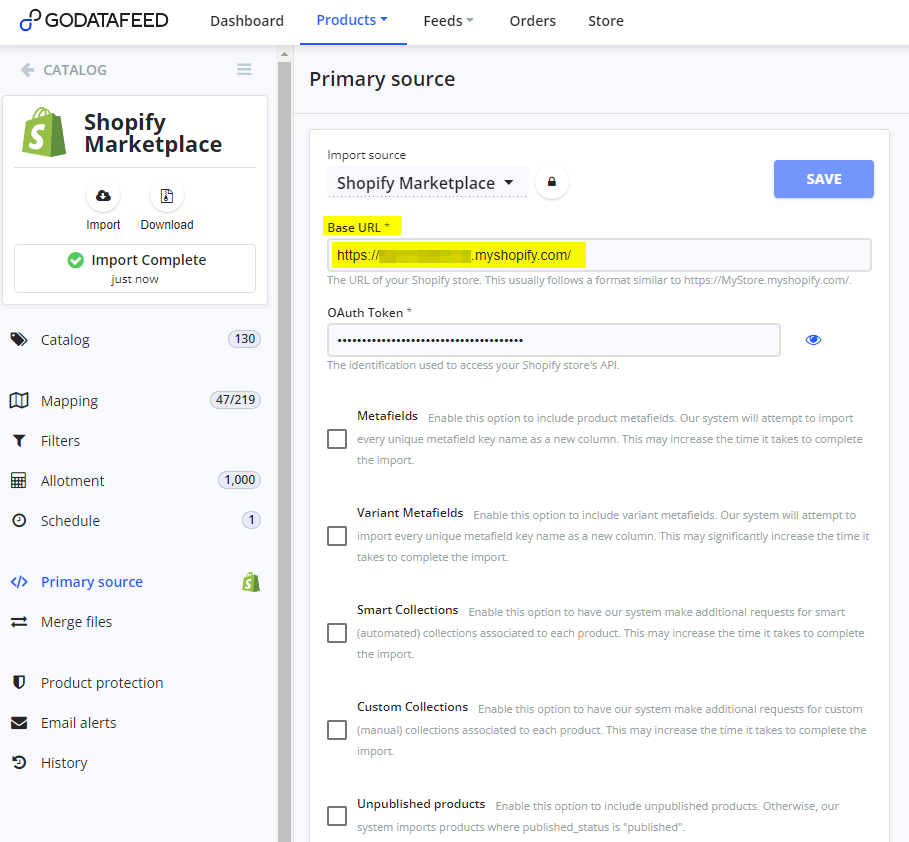Viewport: 909px width, 842px height.
Task: Click the GoDataFeed logo
Action: click(94, 20)
